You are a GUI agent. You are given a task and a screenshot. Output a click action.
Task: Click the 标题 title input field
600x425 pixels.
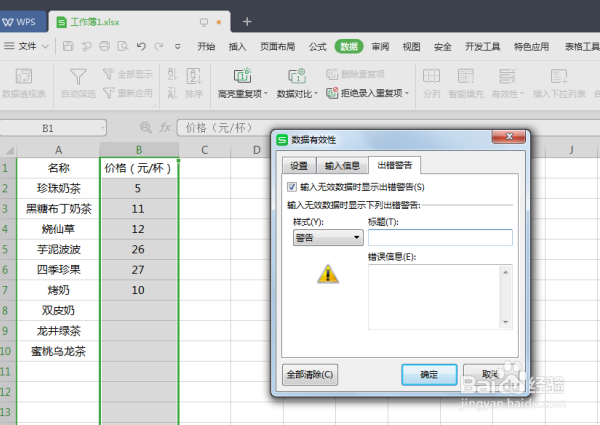[440, 237]
